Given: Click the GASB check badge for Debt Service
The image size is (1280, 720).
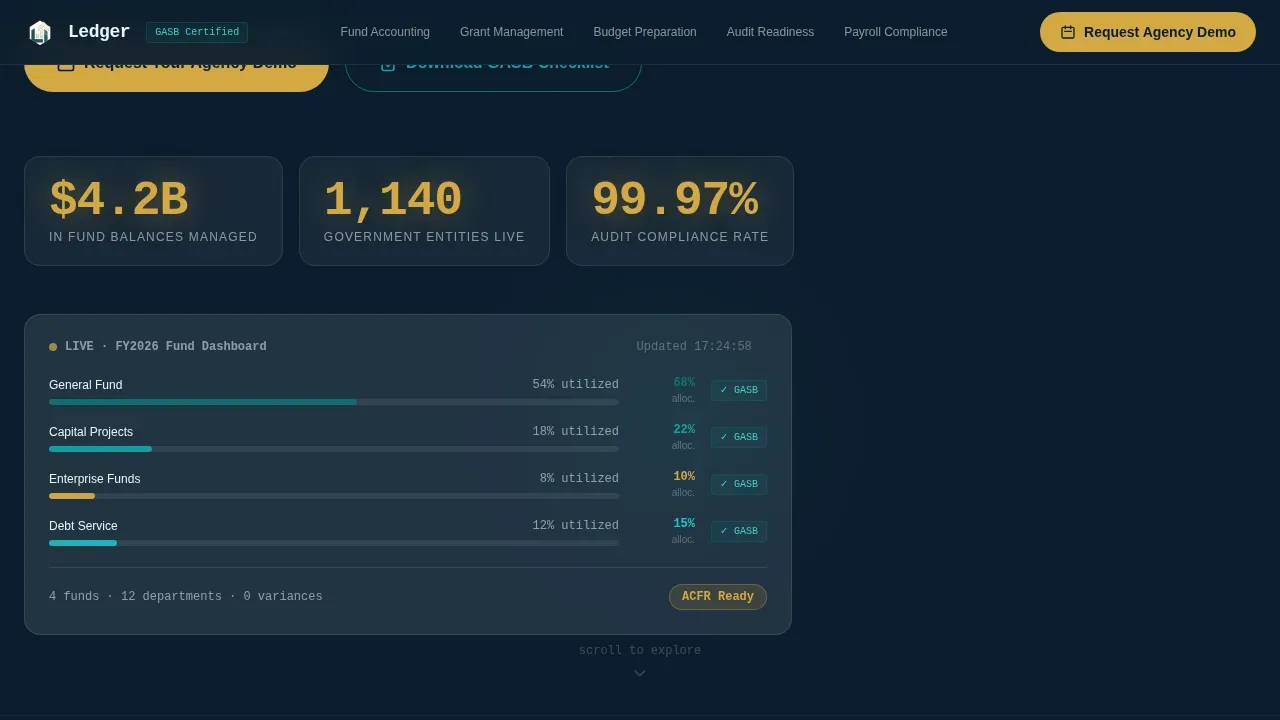Looking at the screenshot, I should tap(739, 531).
